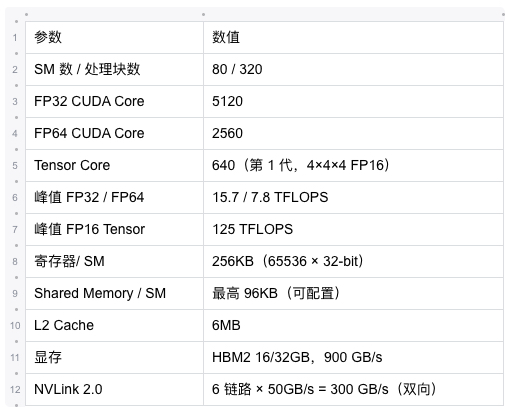Click the L2 Cache parameter cell
The height and width of the screenshot is (411, 508).
click(114, 325)
